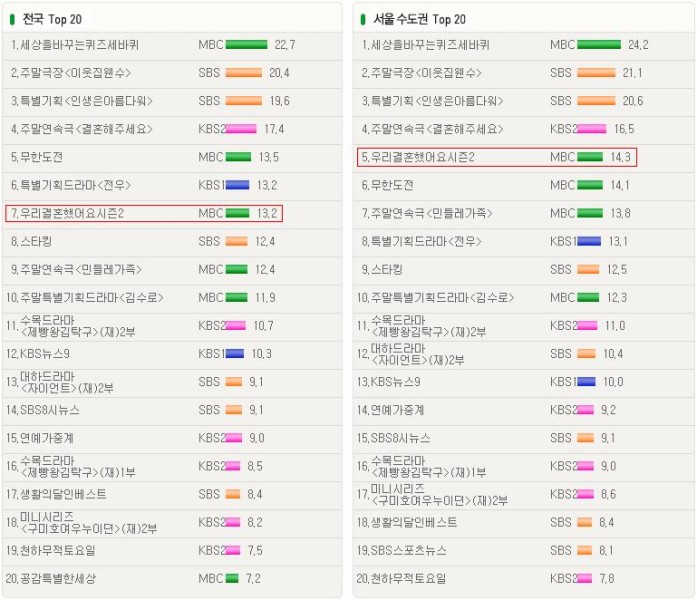The width and height of the screenshot is (697, 600).
Task: Select '14.SBS8시뉴스' in the 전국 list
Action: pyautogui.click(x=43, y=410)
